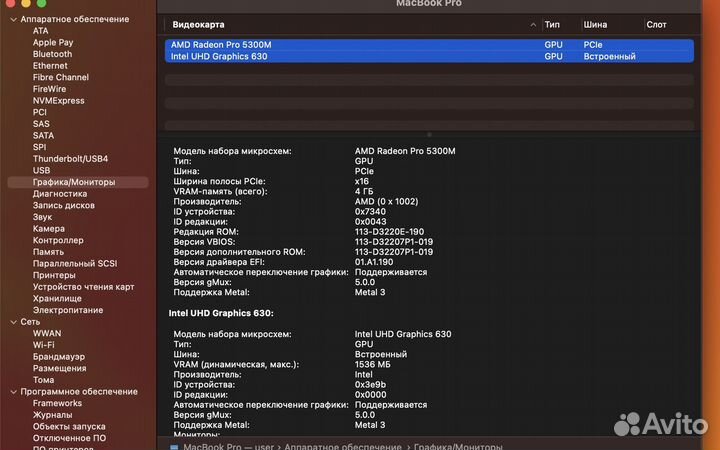Open NVMExpress entry
Image resolution: width=720 pixels, height=450 pixels.
click(x=58, y=101)
